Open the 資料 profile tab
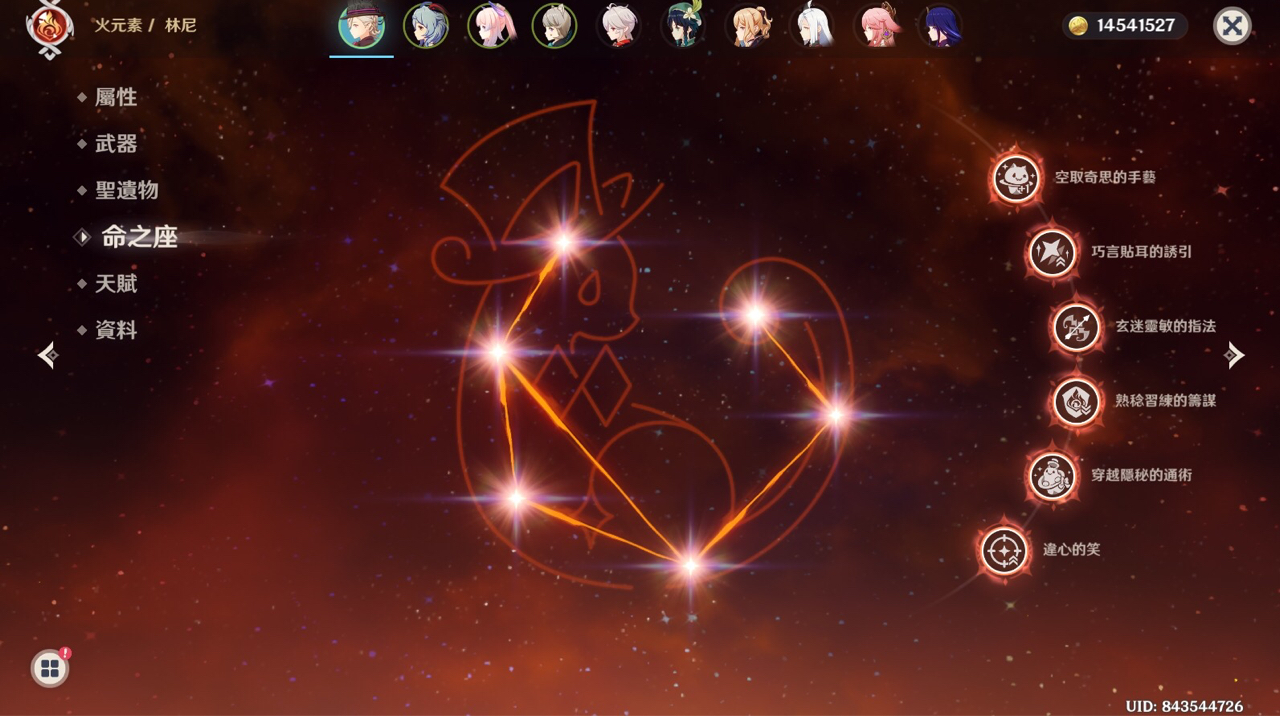Viewport: 1280px width, 716px height. coord(116,330)
